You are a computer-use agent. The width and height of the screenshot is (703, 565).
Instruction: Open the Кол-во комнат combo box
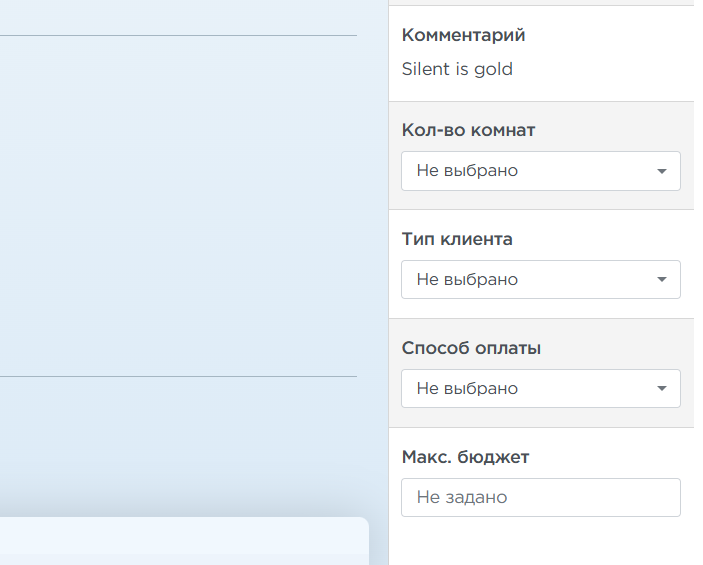coord(540,171)
